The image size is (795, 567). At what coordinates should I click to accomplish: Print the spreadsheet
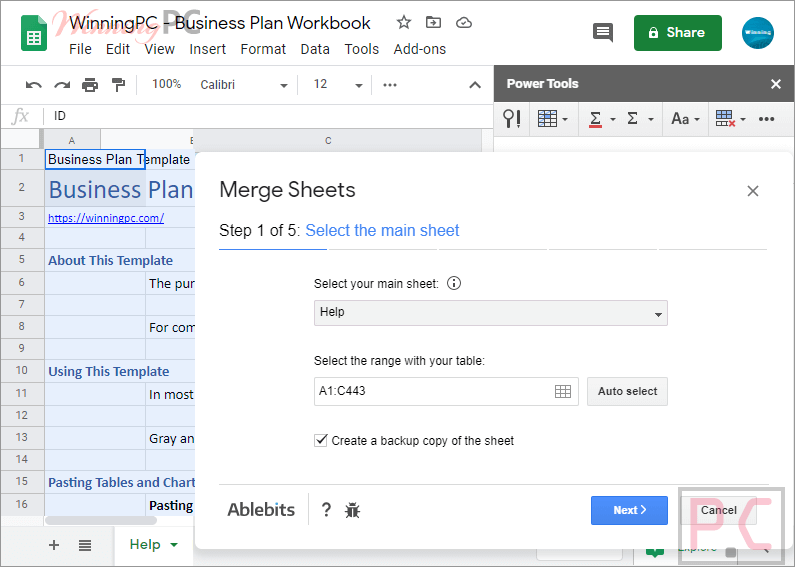pyautogui.click(x=90, y=85)
